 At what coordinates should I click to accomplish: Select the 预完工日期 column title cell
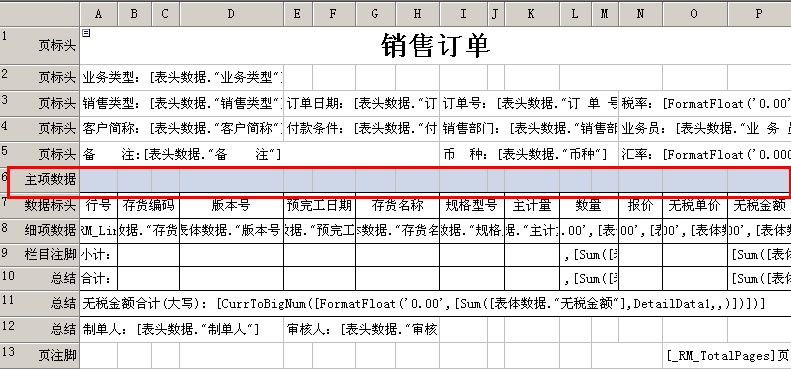319,205
